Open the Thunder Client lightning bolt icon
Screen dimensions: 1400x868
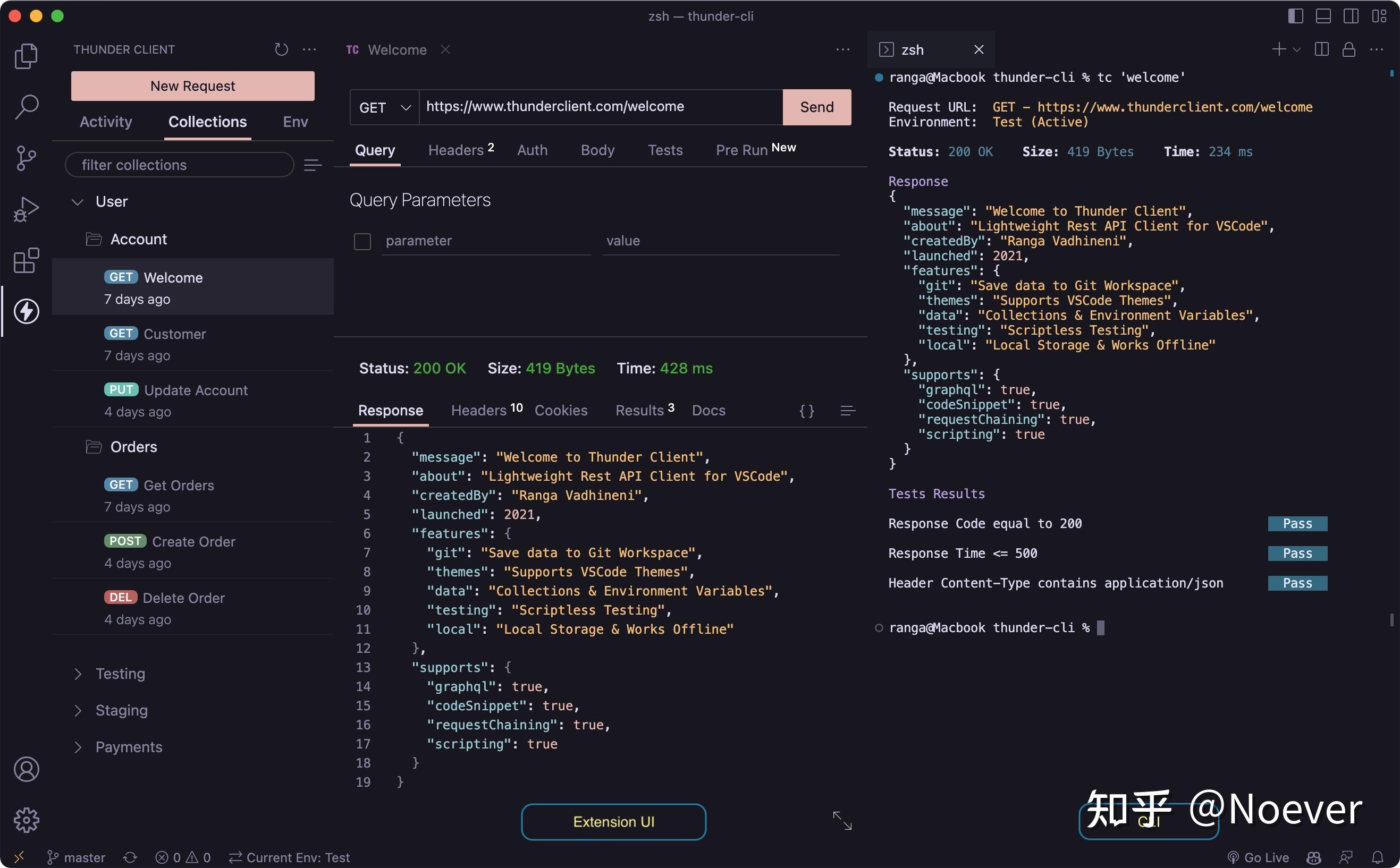coord(26,311)
